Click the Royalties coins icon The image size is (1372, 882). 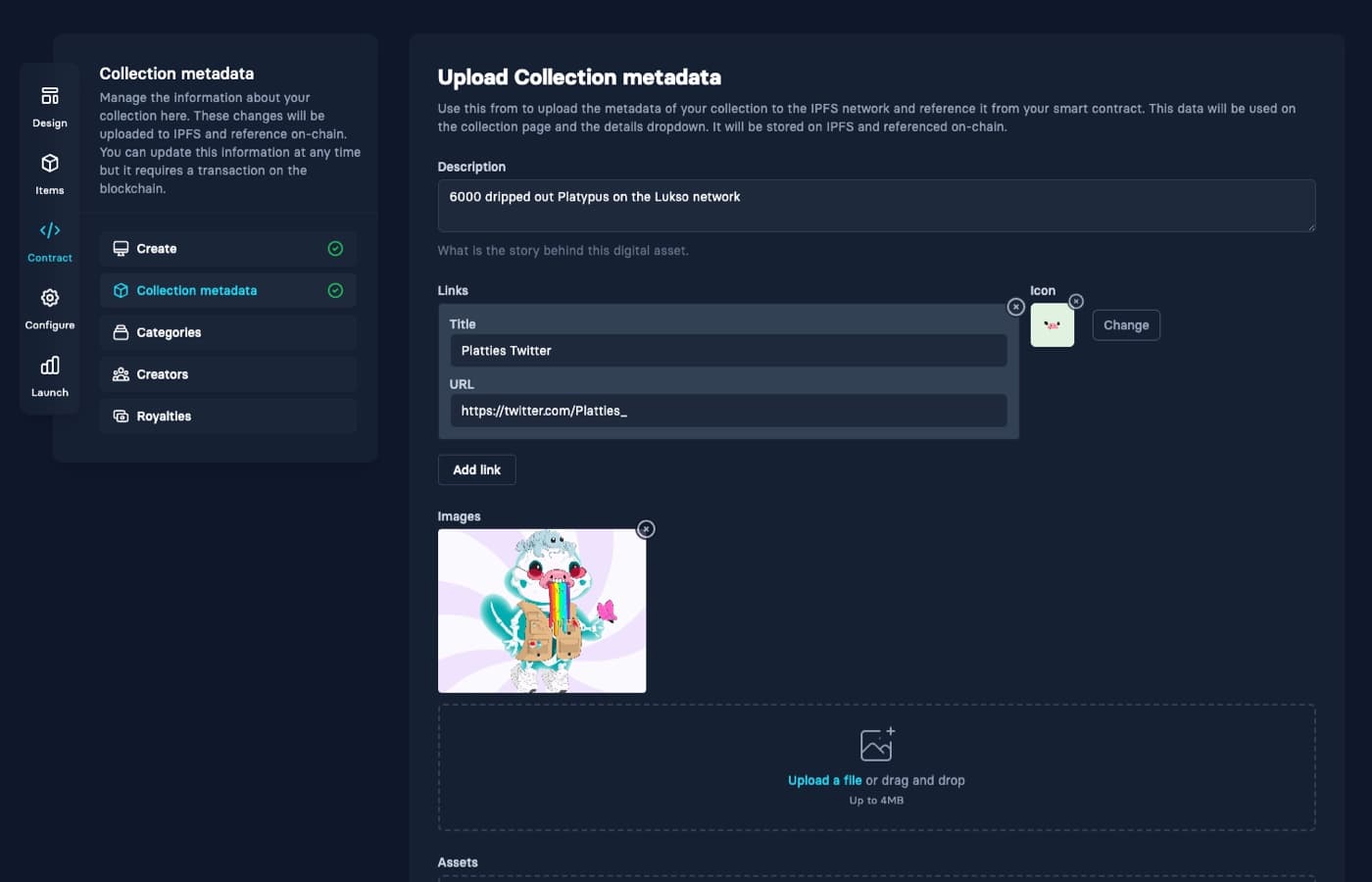(121, 416)
